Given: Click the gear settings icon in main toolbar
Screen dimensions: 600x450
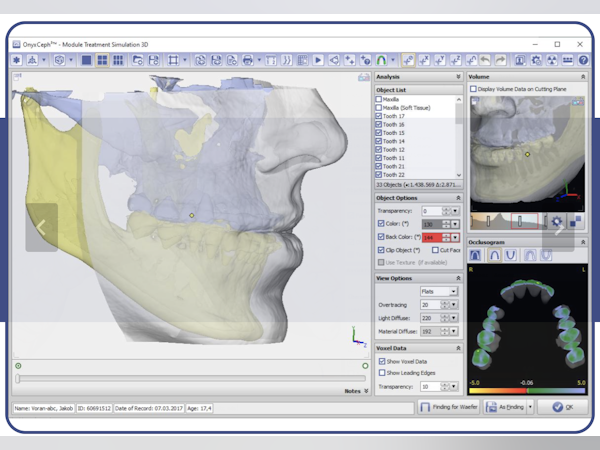Looking at the screenshot, I should [536, 60].
